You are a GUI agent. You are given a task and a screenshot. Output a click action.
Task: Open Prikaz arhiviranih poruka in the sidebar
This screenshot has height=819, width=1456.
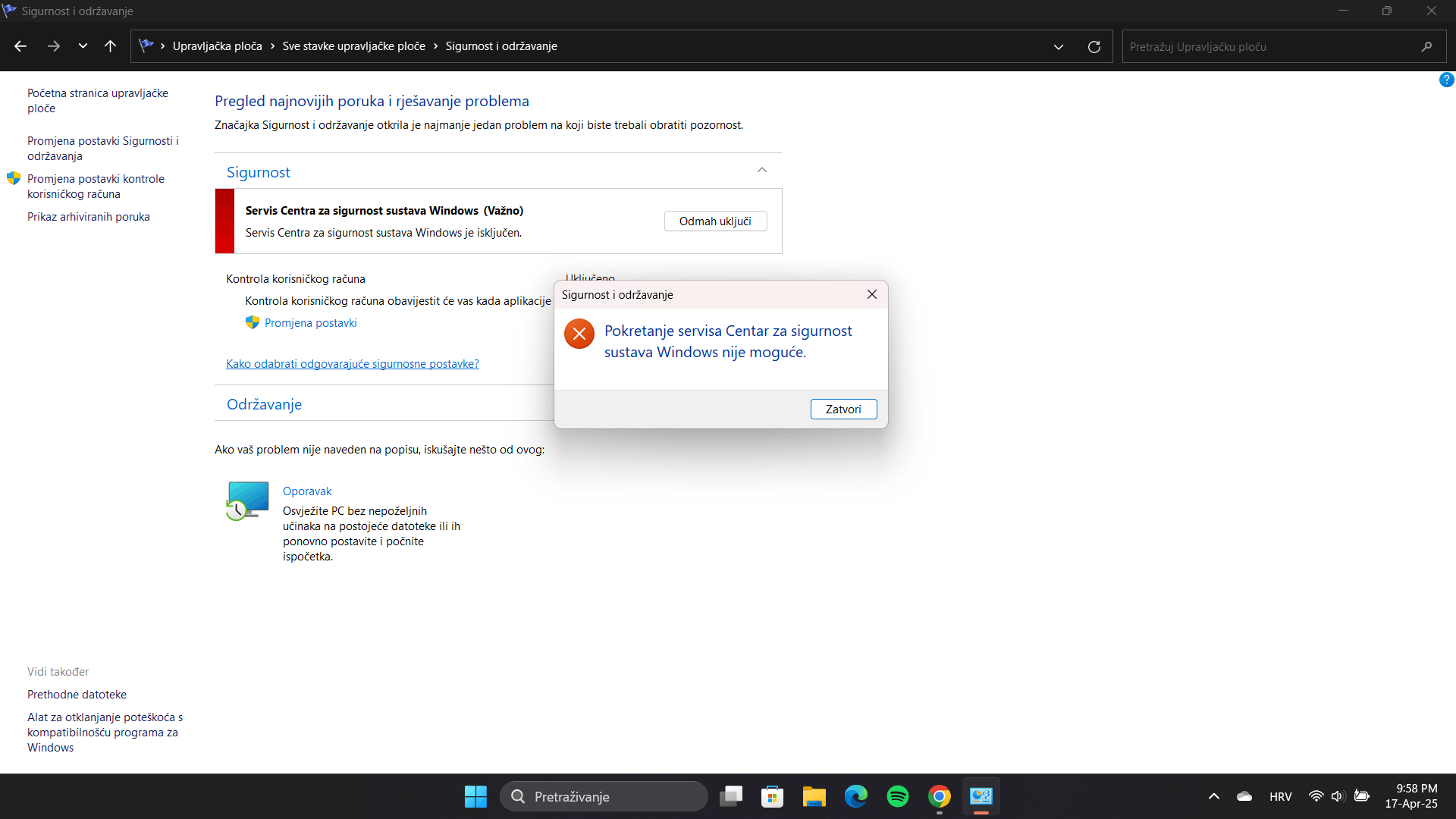[x=89, y=217]
